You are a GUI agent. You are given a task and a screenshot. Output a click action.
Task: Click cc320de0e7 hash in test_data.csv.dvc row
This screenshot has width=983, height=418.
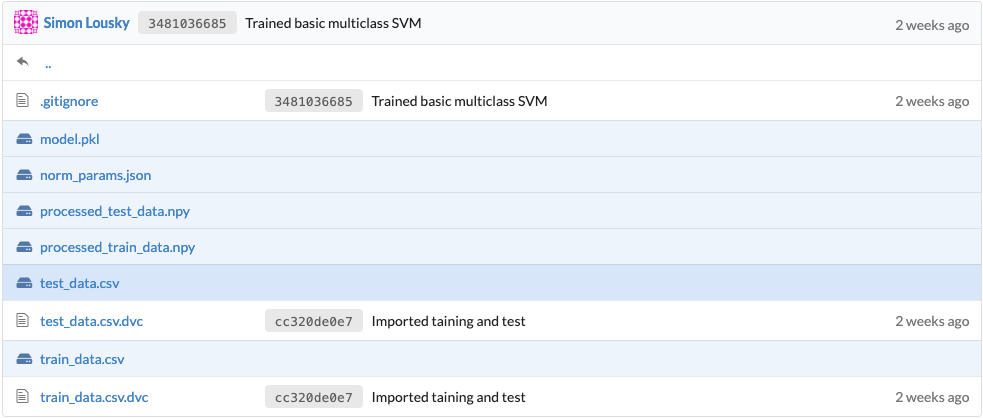click(x=313, y=321)
